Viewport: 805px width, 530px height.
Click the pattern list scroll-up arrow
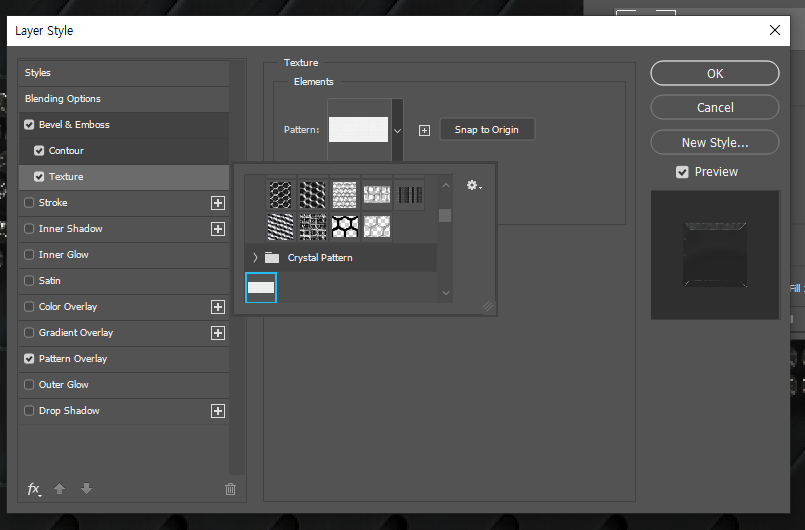click(x=446, y=185)
